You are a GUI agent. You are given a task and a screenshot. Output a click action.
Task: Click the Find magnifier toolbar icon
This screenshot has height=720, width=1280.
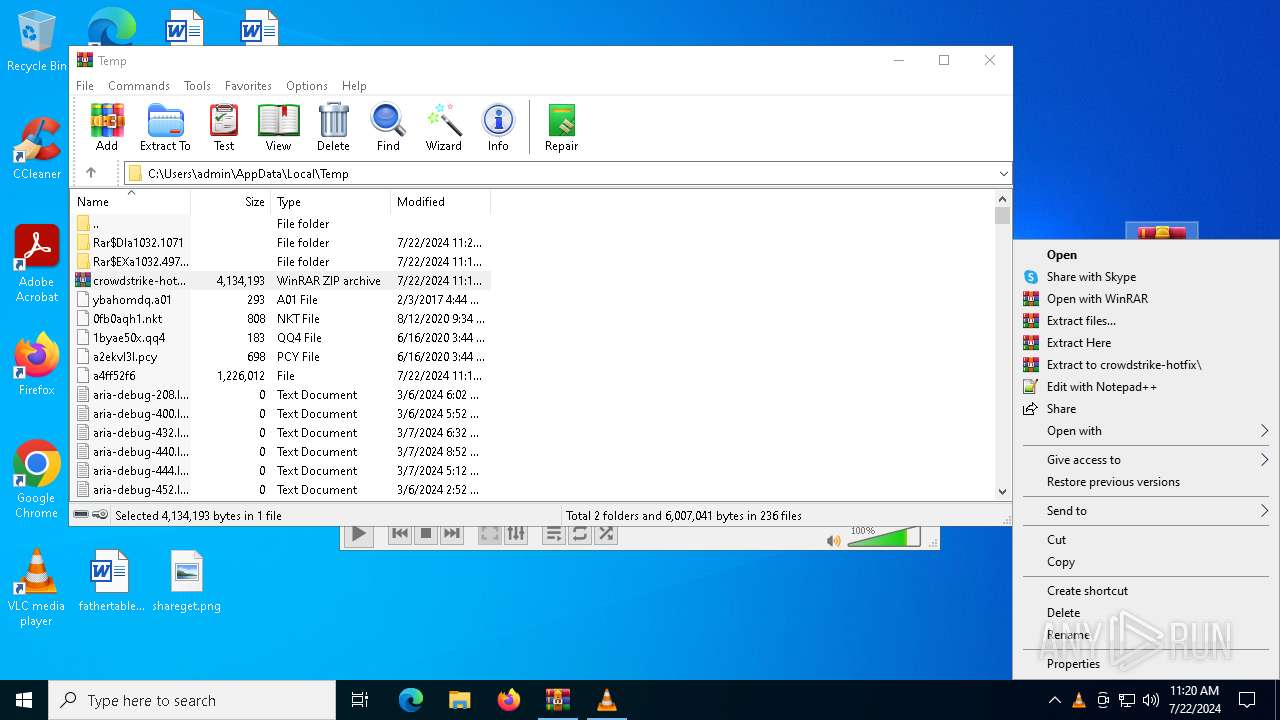click(x=388, y=128)
